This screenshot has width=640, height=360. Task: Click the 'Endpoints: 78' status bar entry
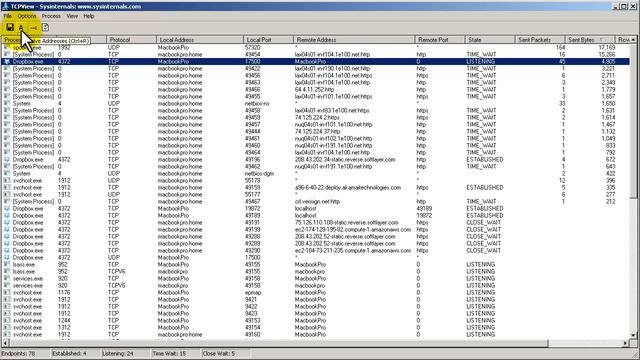[18, 353]
